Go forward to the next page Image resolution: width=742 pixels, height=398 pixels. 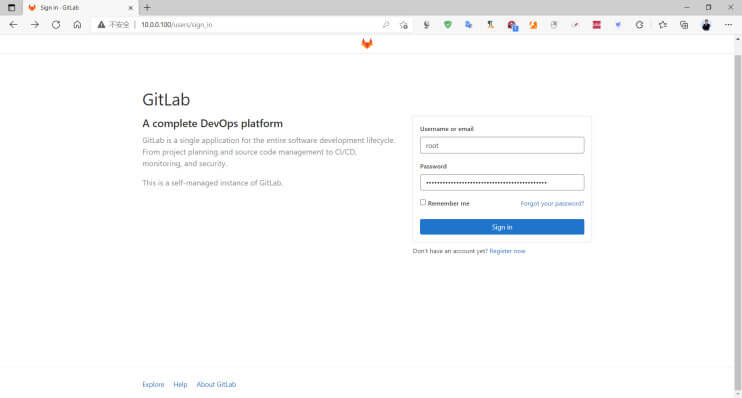[x=35, y=25]
